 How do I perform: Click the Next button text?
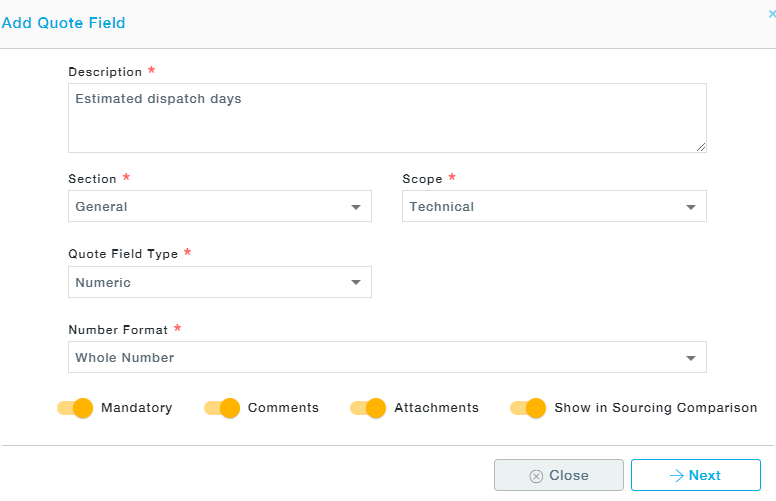(705, 475)
